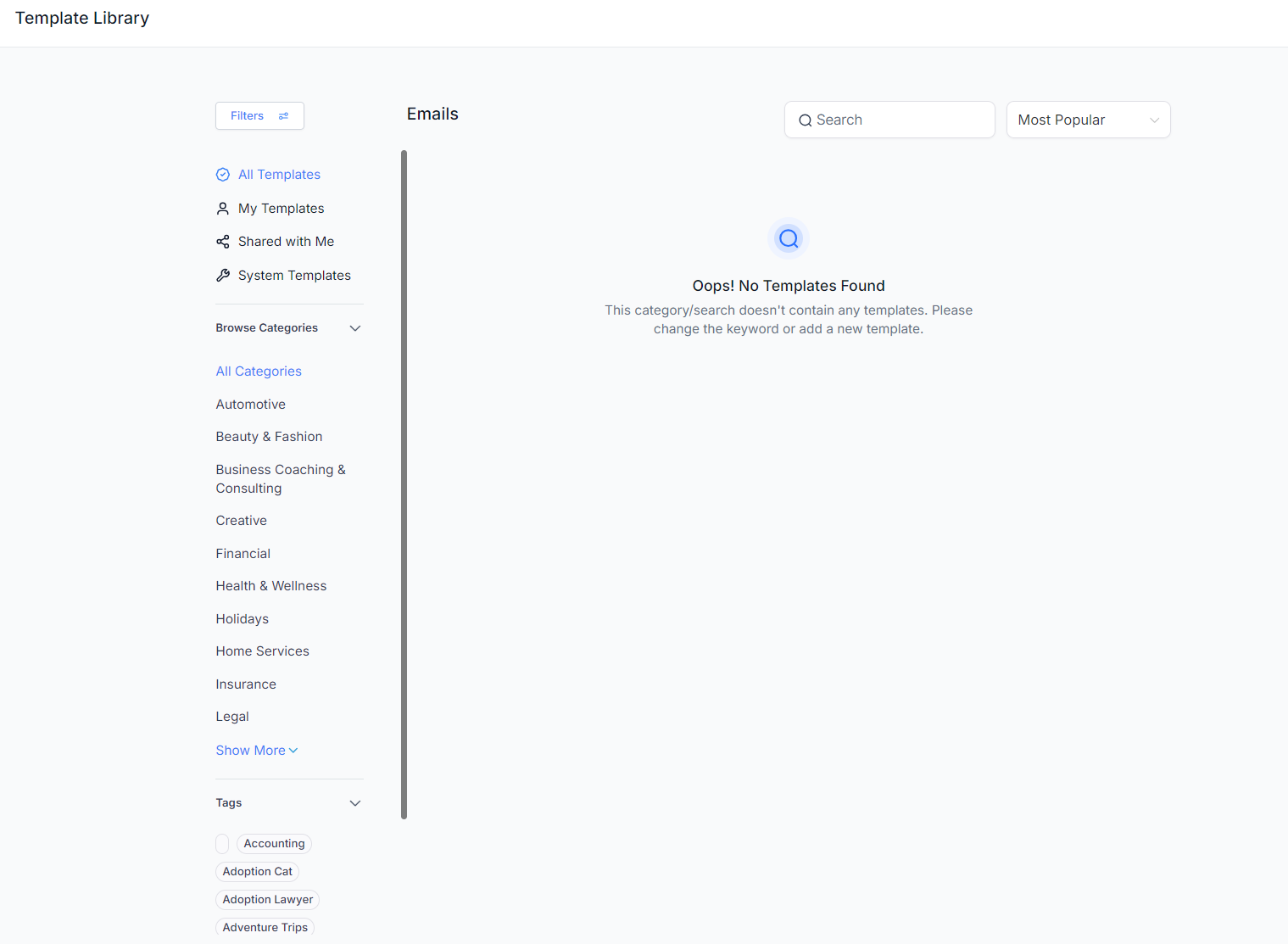Click the Shared with Me share icon
Screen dimensions: 1288x944
coord(223,242)
